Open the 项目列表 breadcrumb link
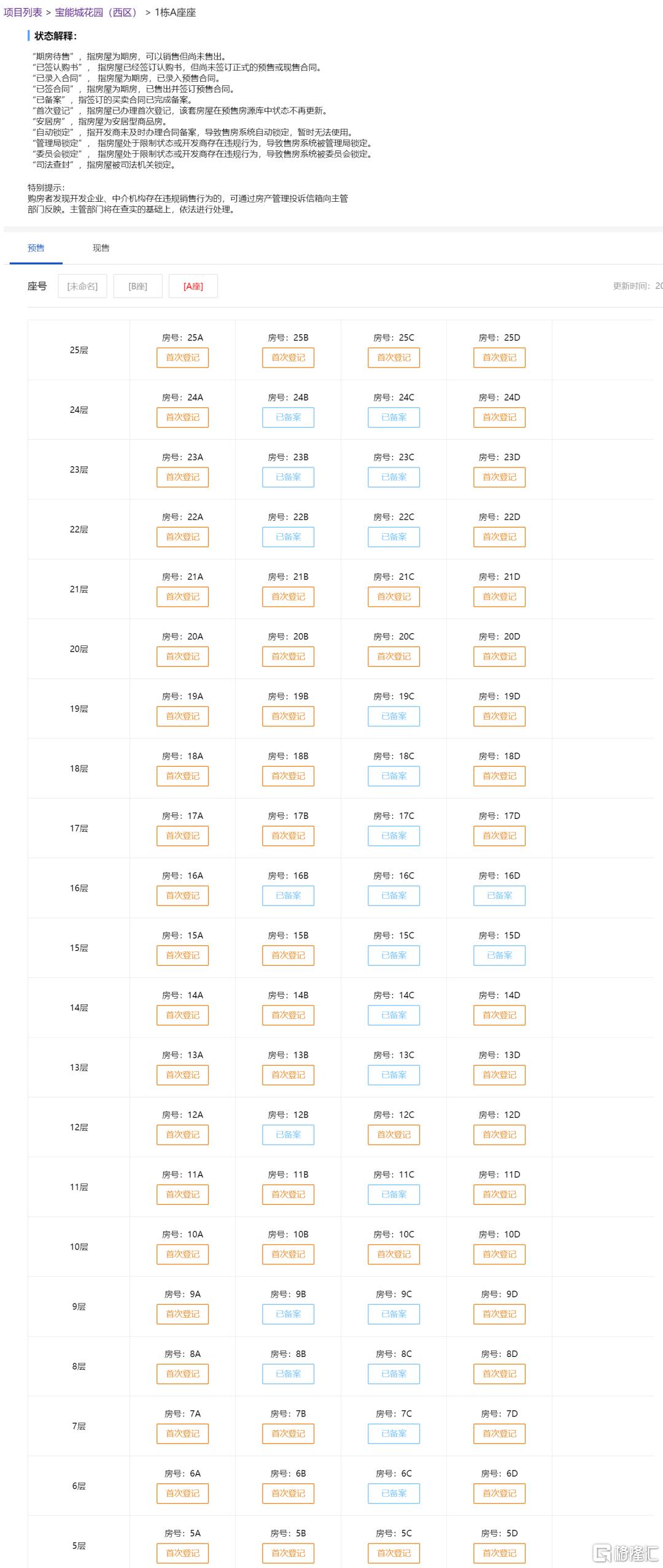 point(23,12)
